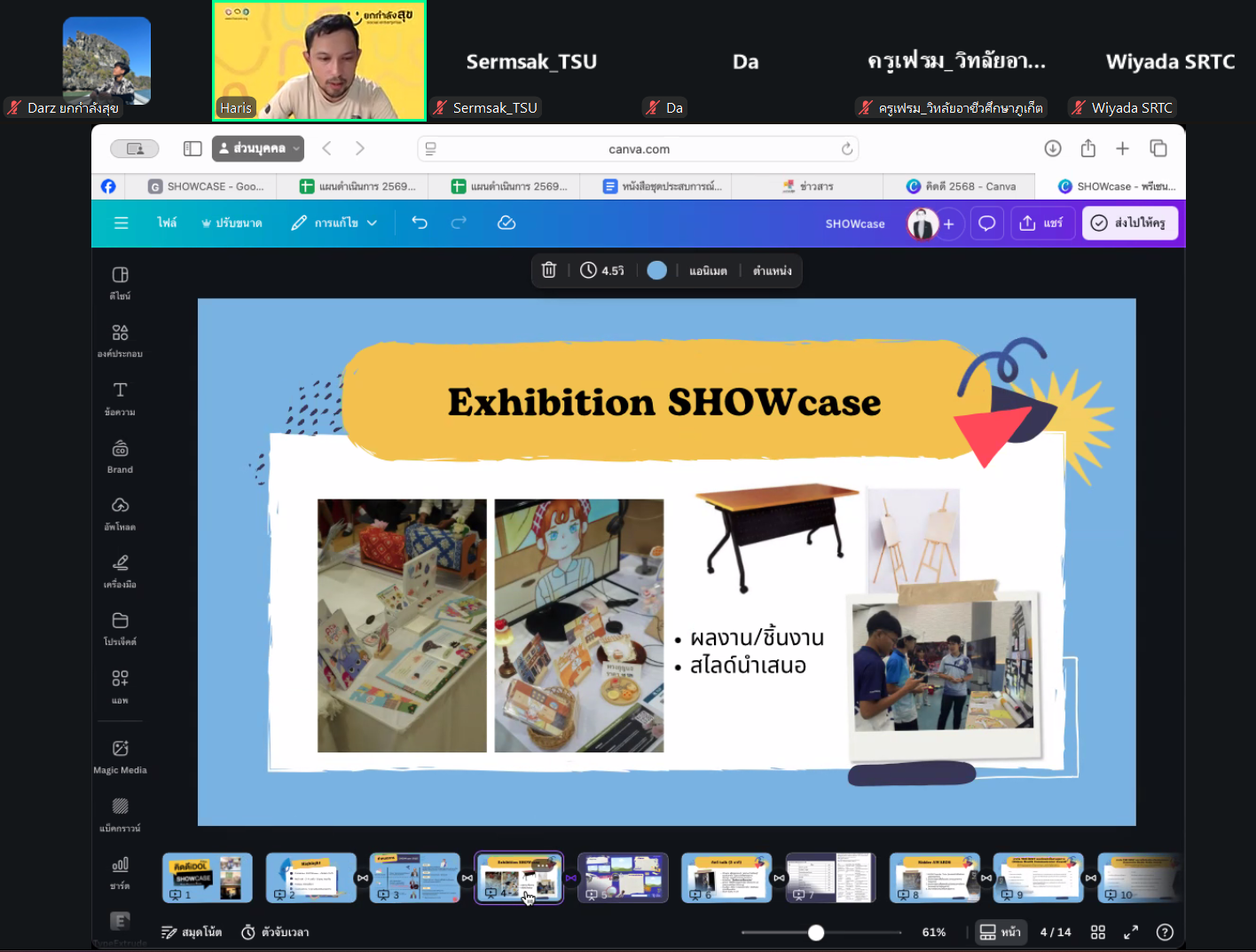The height and width of the screenshot is (952, 1256).
Task: Open the browser profile dropdown
Action: coord(258,149)
